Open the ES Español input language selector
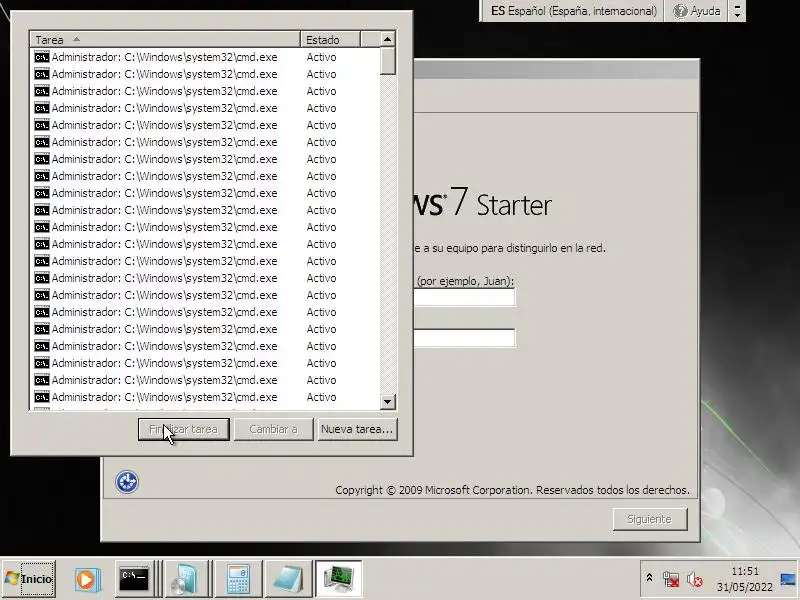Screen dimensions: 800x600 pos(573,11)
